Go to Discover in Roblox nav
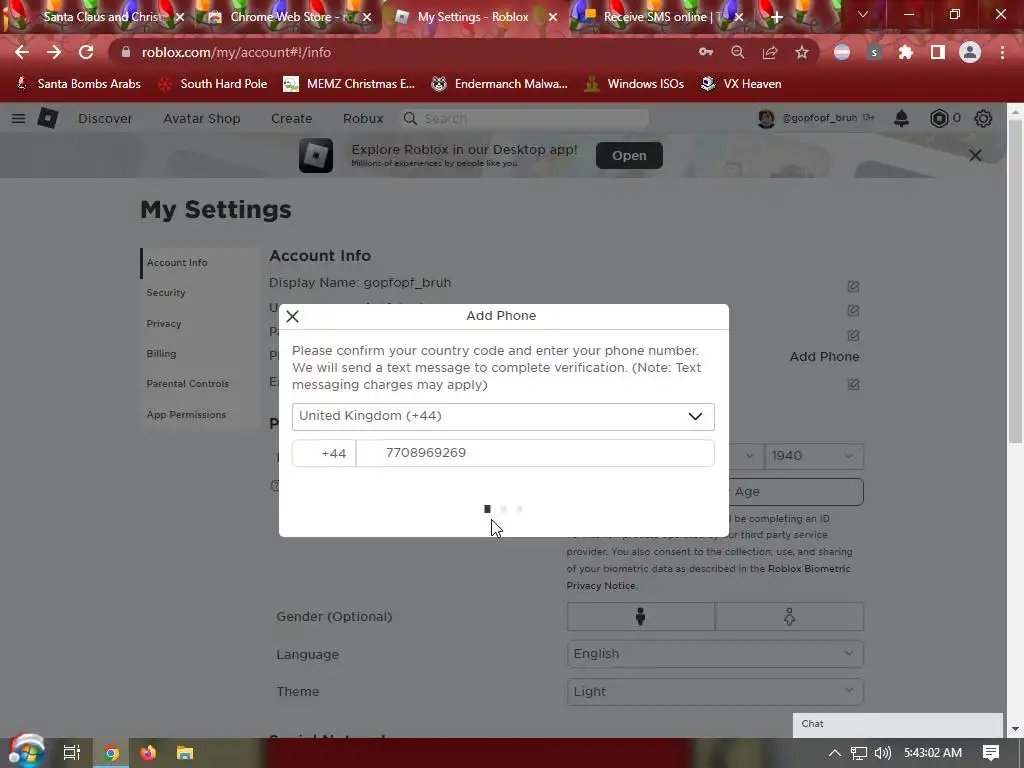The width and height of the screenshot is (1024, 768). 105,118
